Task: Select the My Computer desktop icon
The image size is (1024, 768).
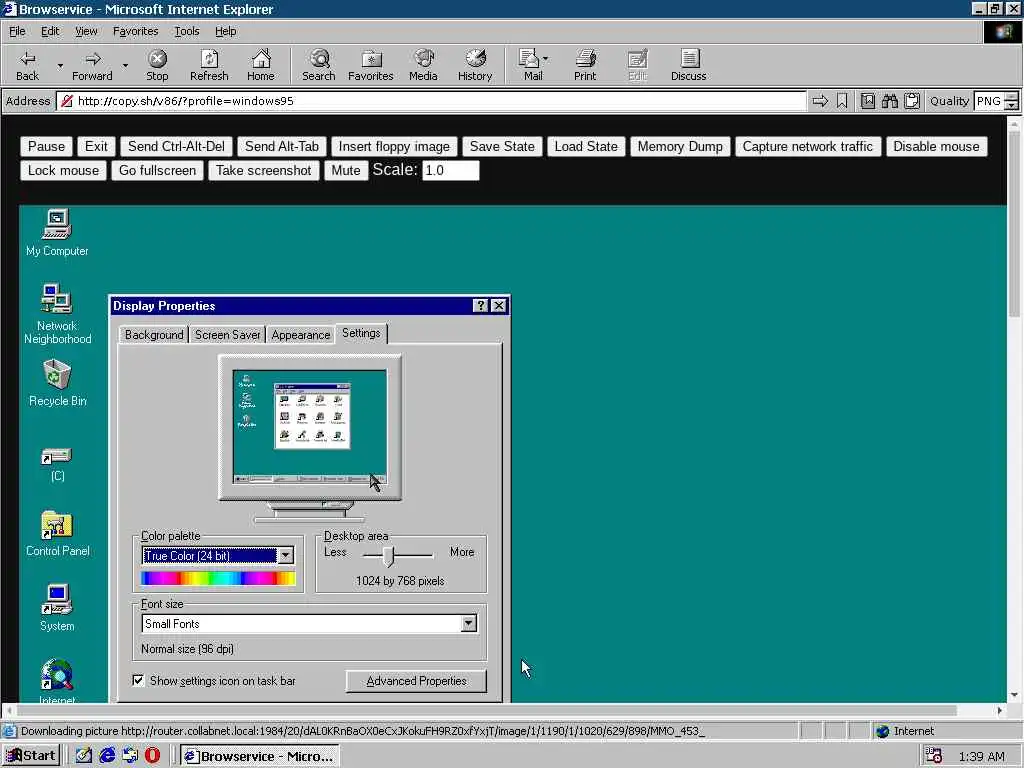Action: pos(57,233)
